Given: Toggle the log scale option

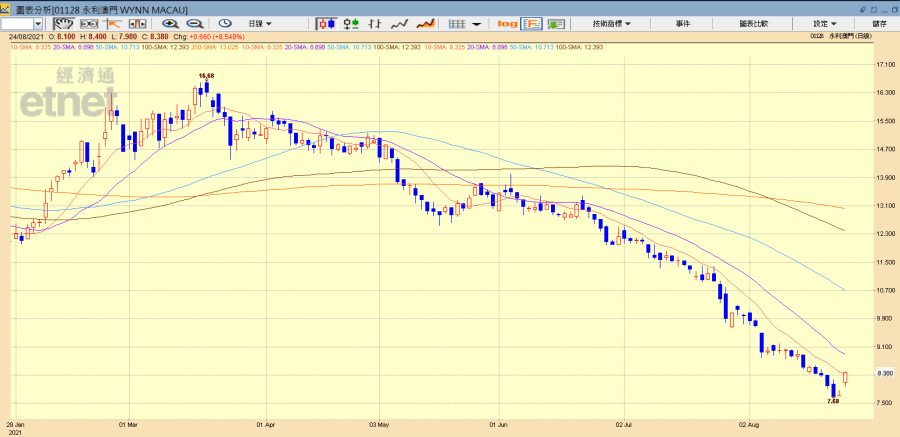Looking at the screenshot, I should [x=507, y=23].
